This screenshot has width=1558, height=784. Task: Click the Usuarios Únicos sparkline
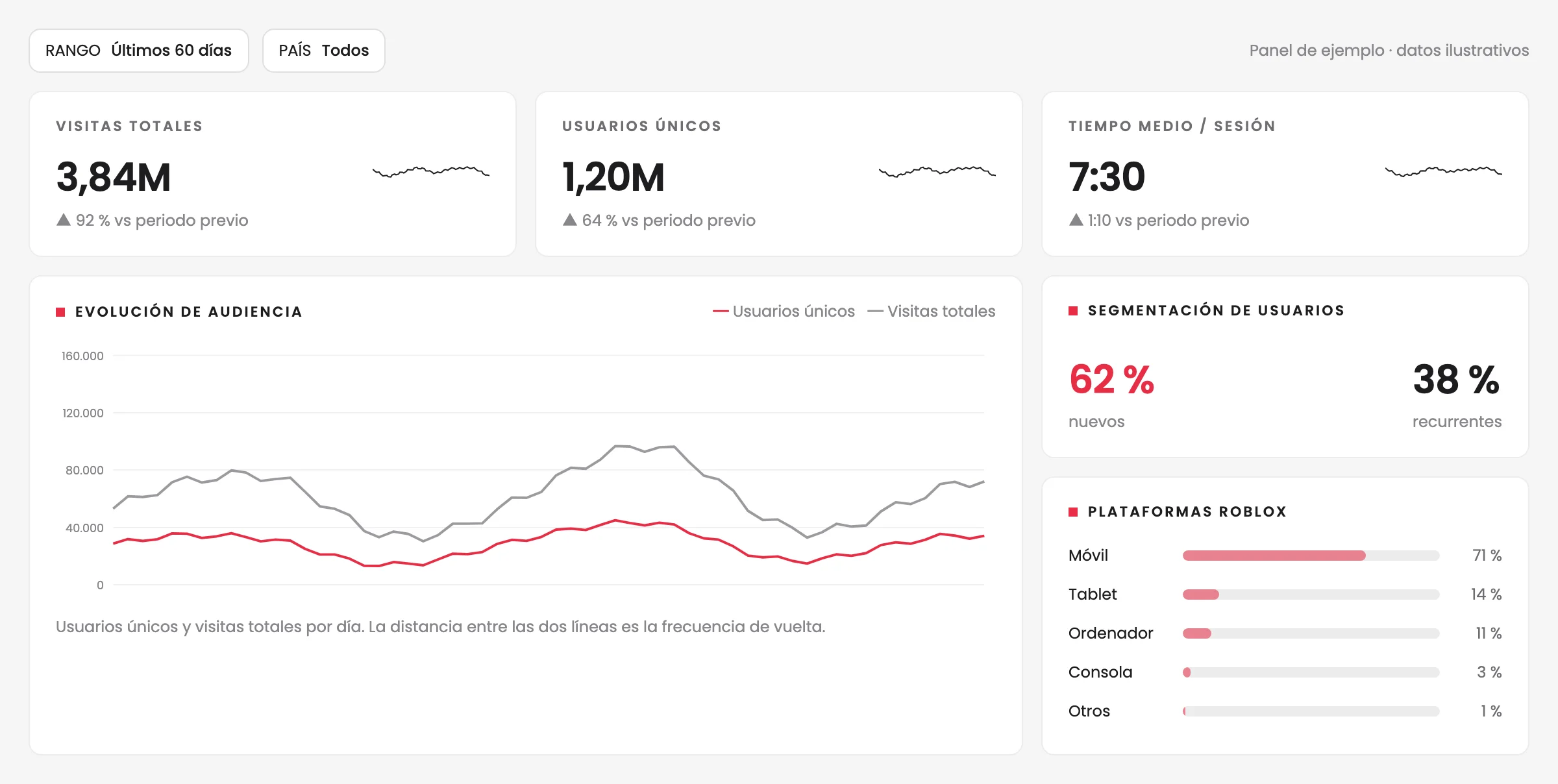coord(937,171)
